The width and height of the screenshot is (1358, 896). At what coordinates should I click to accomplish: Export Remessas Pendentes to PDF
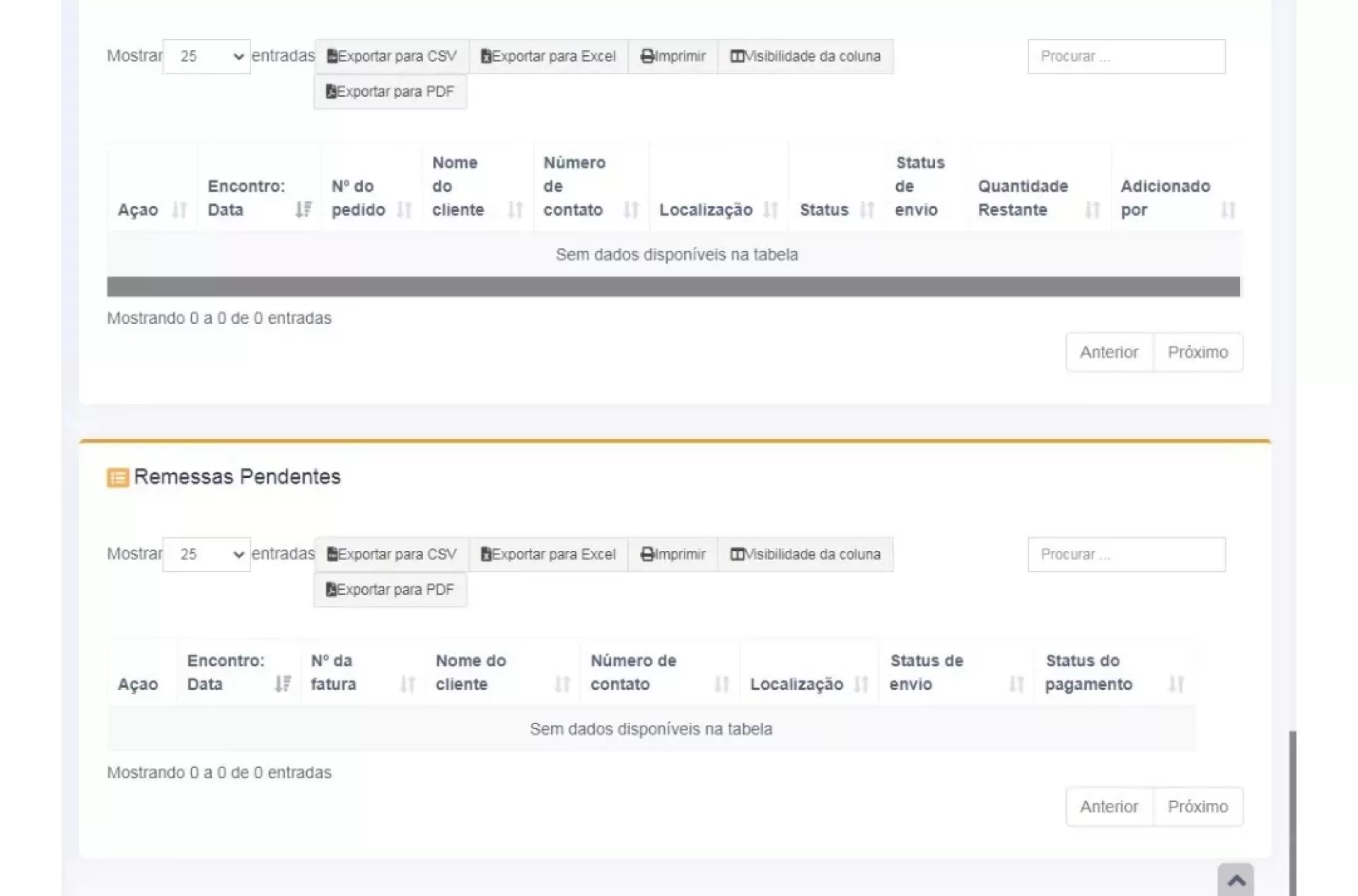click(390, 590)
